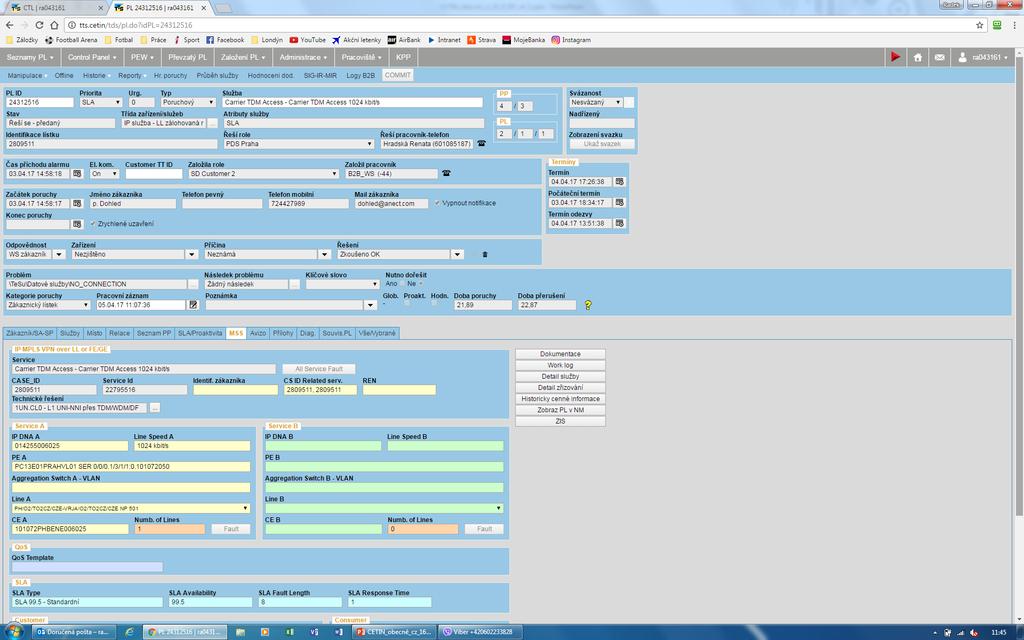Click the PL ID field 24312516
Image resolution: width=1024 pixels, height=640 pixels.
click(x=40, y=103)
